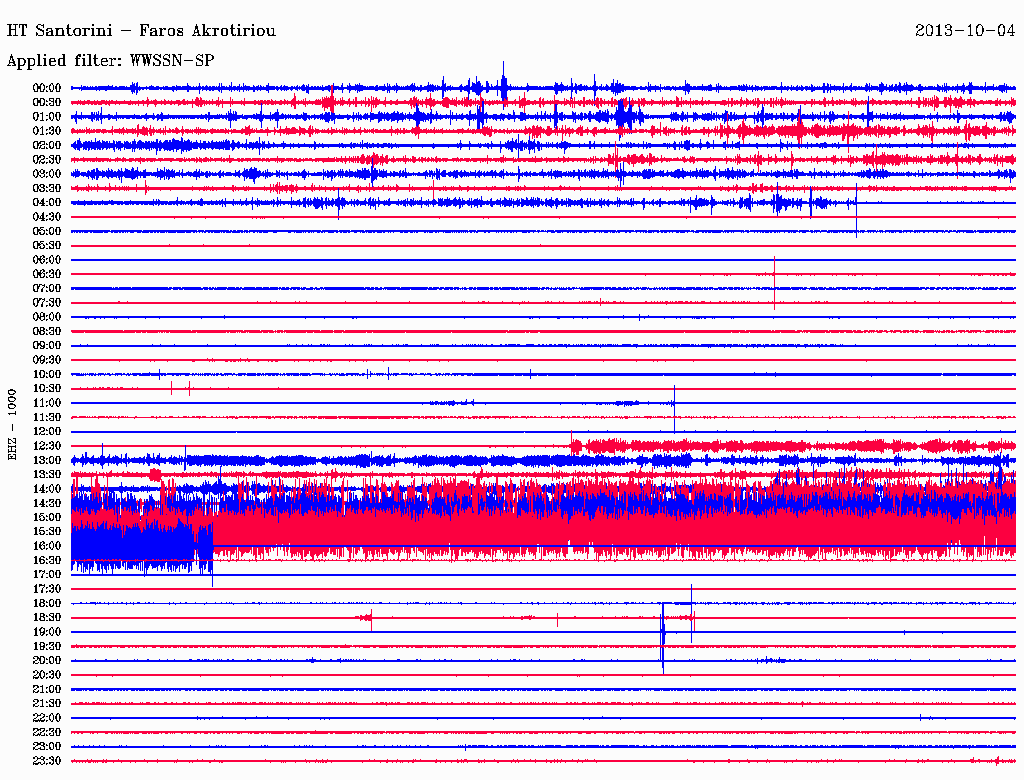Select the 00:30 time row label
The image size is (1024, 780).
coord(47,103)
